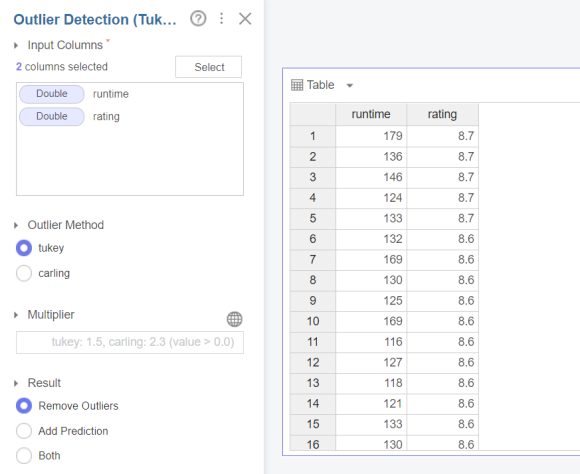
Task: Select row header 15 in the table
Action: [x=313, y=424]
